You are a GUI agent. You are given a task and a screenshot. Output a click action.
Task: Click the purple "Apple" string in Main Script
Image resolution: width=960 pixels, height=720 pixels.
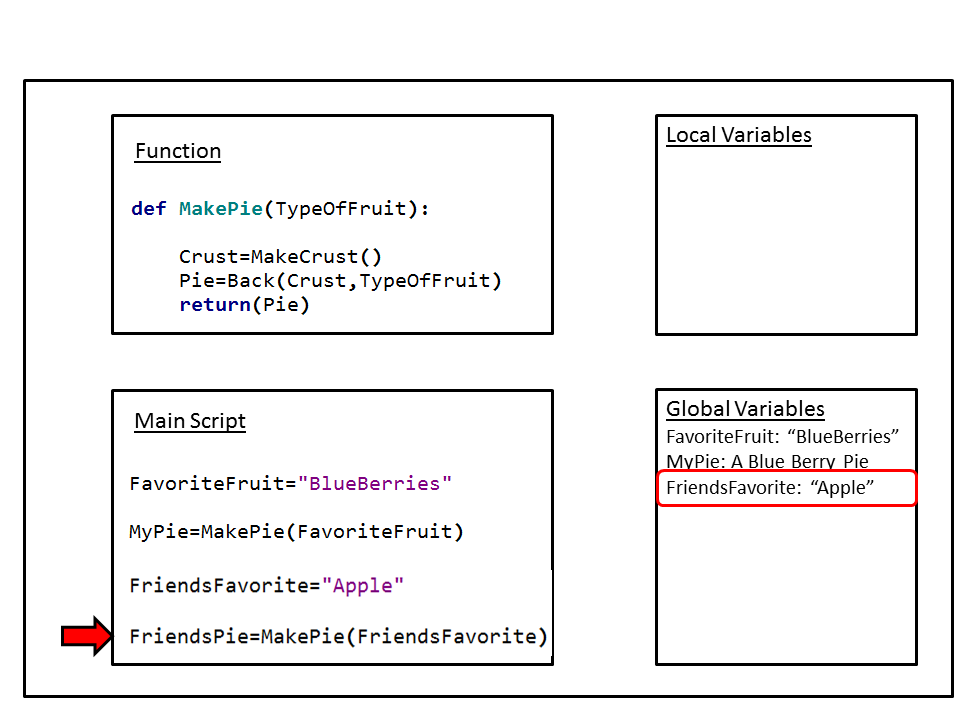pos(363,585)
